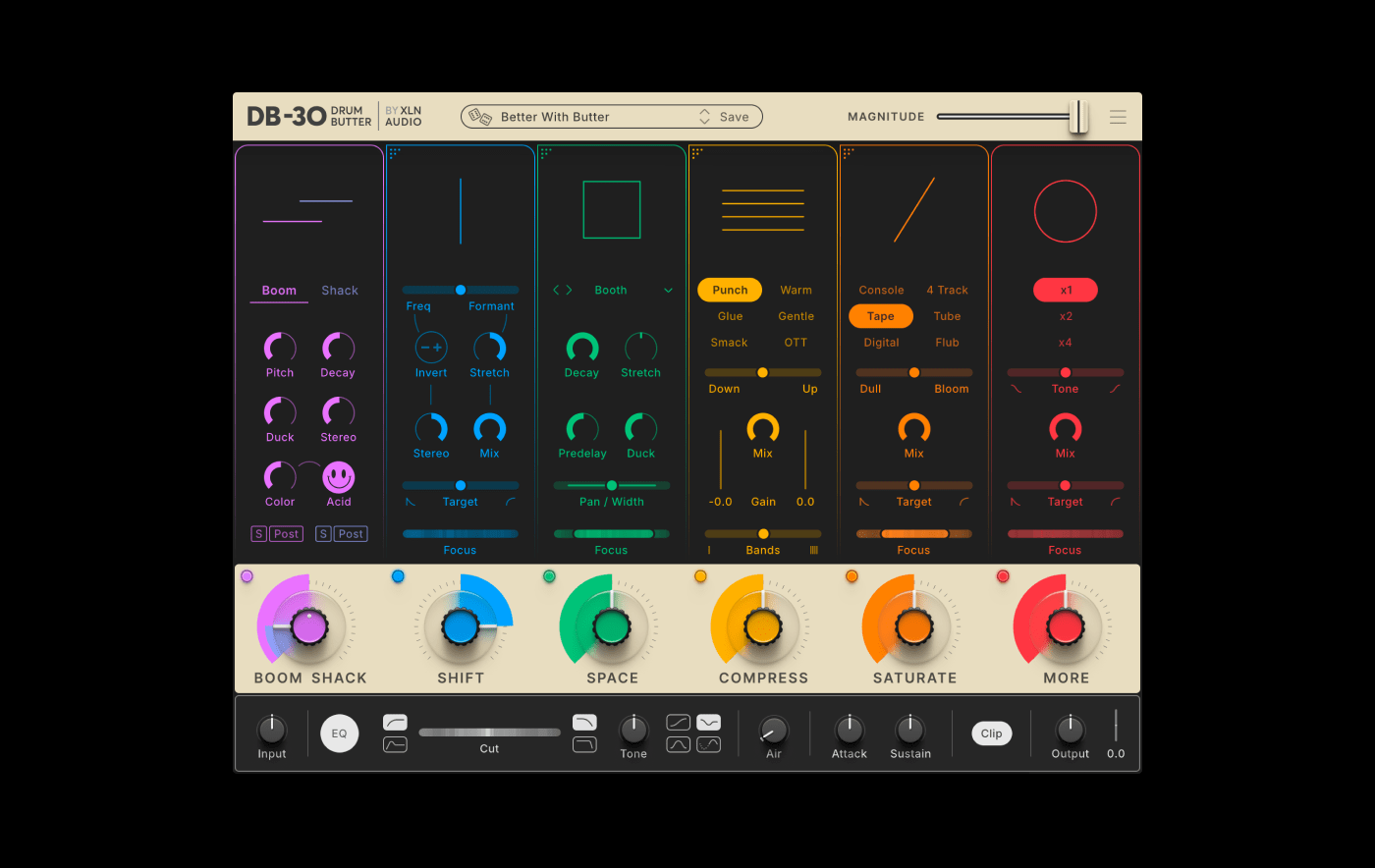Viewport: 1375px width, 868px height.
Task: Click the high-end Target icon in Shift
Action: (x=511, y=502)
